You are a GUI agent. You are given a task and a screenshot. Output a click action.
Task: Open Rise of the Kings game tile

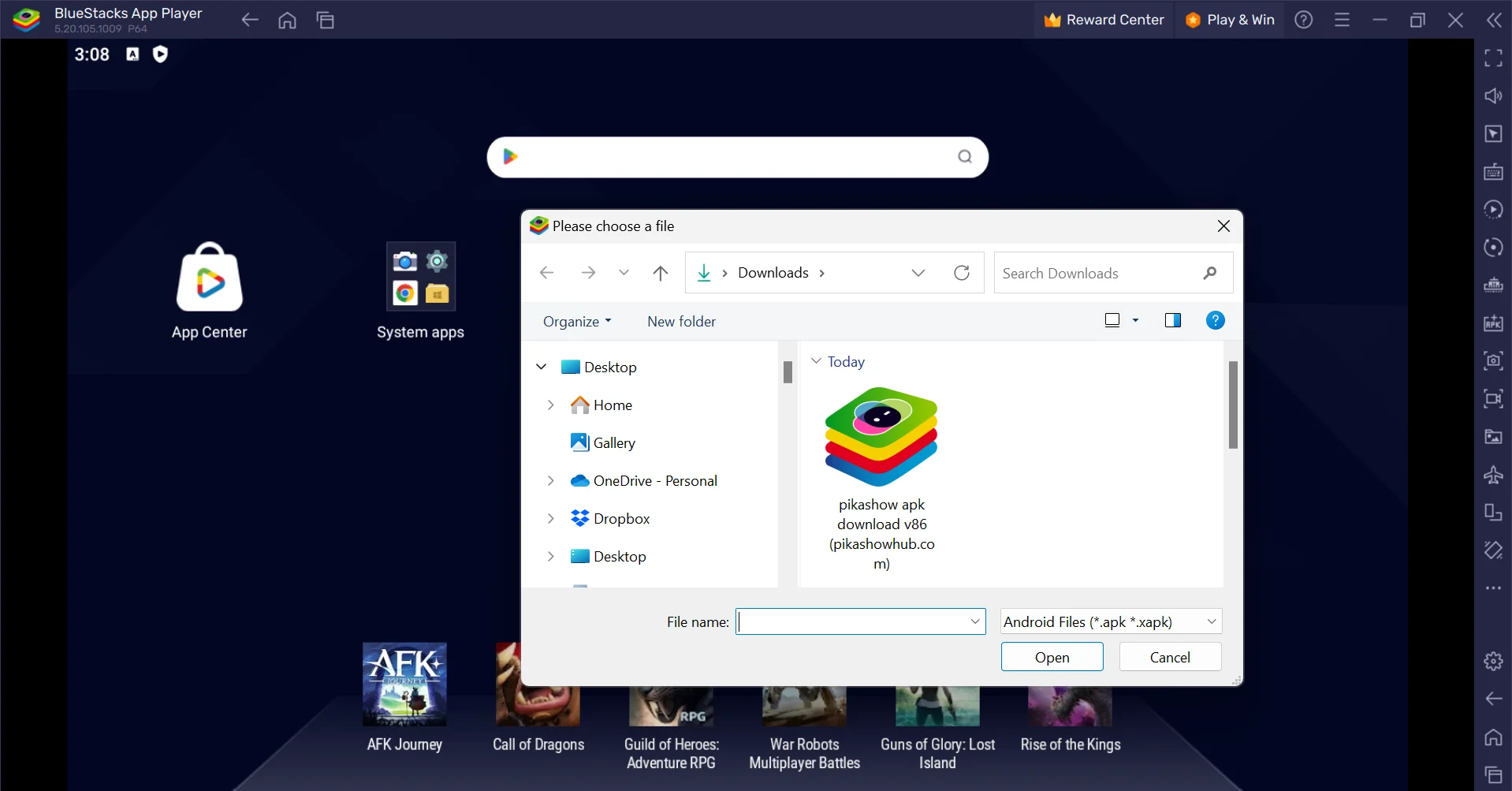click(1071, 719)
